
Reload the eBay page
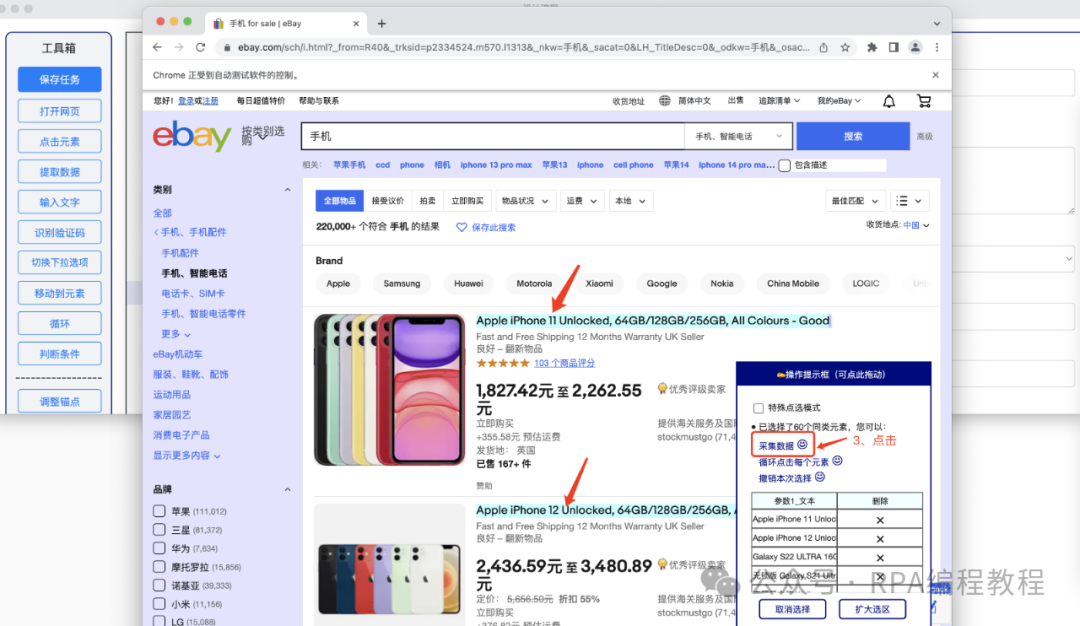click(x=200, y=48)
